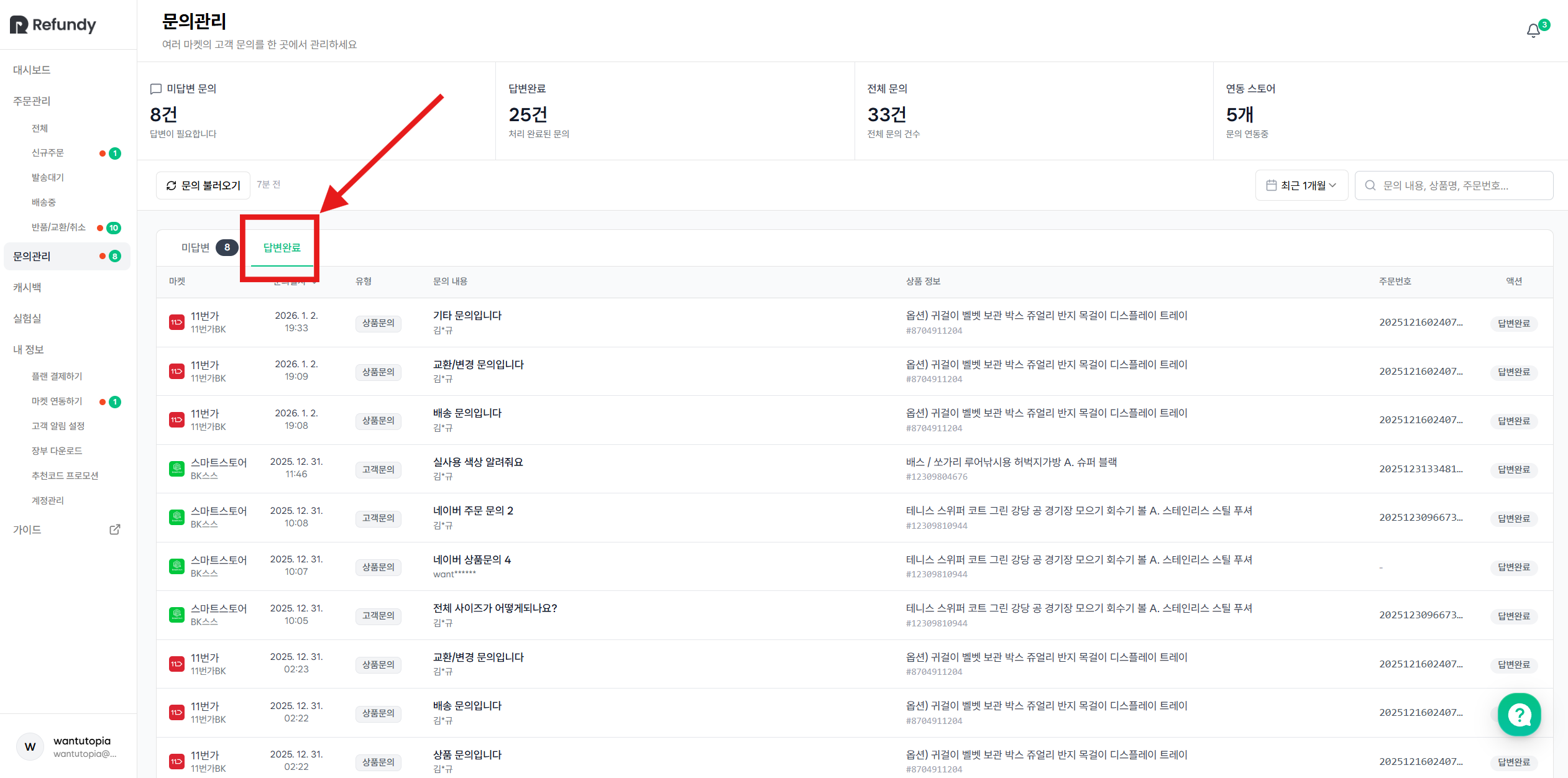Open the 네이버 주문 문의 2 inquiry
Screen dimensions: 1568x778
click(x=473, y=511)
